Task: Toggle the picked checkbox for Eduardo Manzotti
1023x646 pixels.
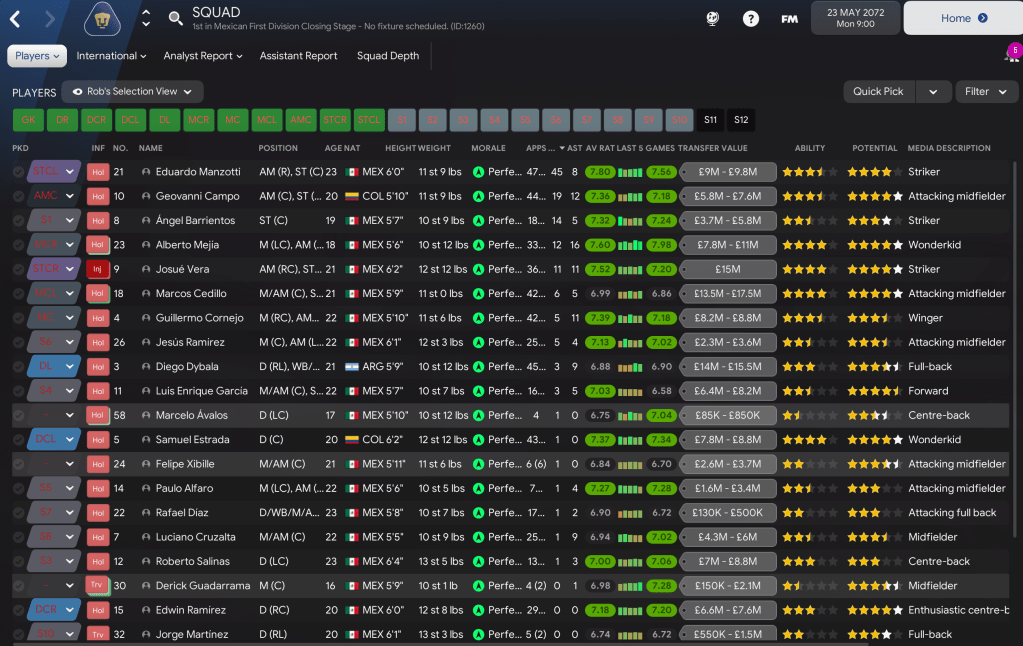Action: point(19,172)
